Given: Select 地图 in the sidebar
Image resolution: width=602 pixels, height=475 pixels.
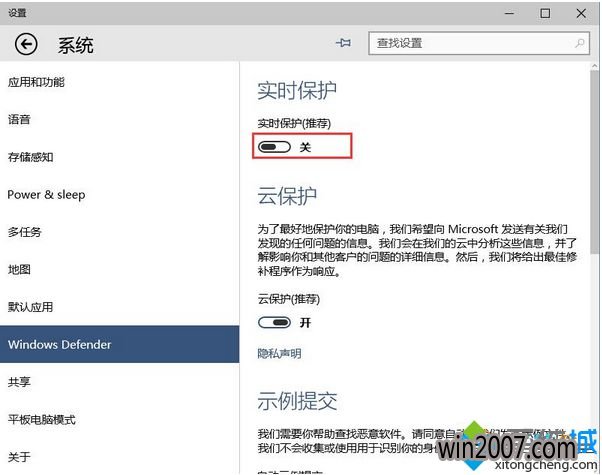Looking at the screenshot, I should pos(19,269).
